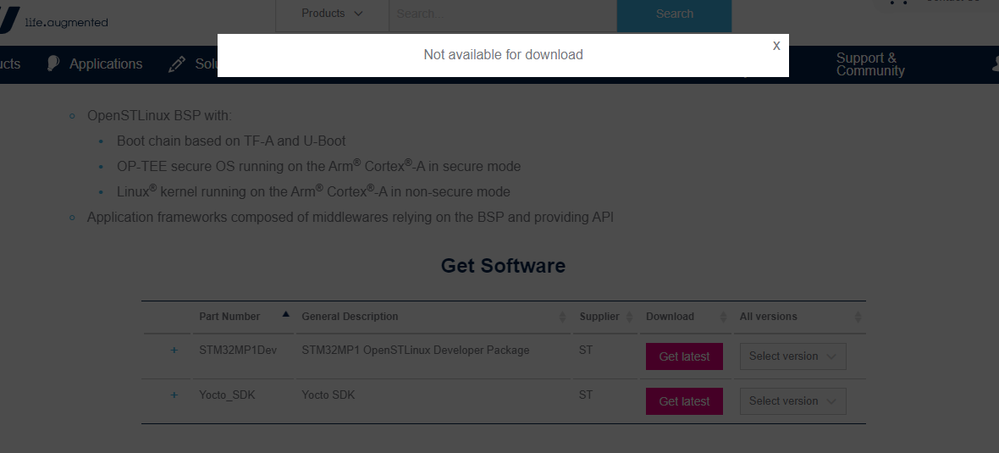This screenshot has width=999, height=453.
Task: Expand the Yocto_SDK row details
Action: click(174, 395)
